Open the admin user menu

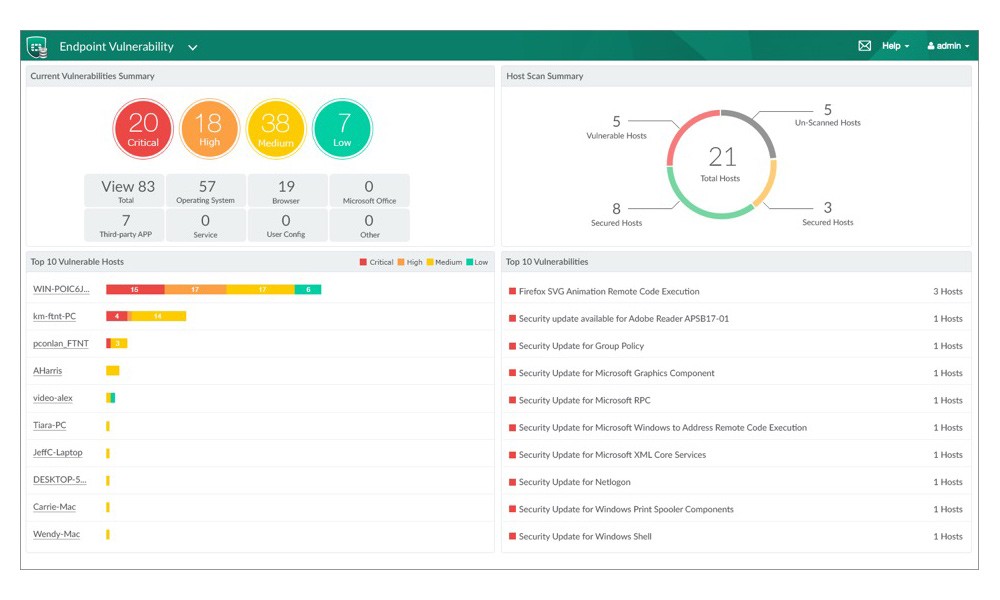point(948,46)
